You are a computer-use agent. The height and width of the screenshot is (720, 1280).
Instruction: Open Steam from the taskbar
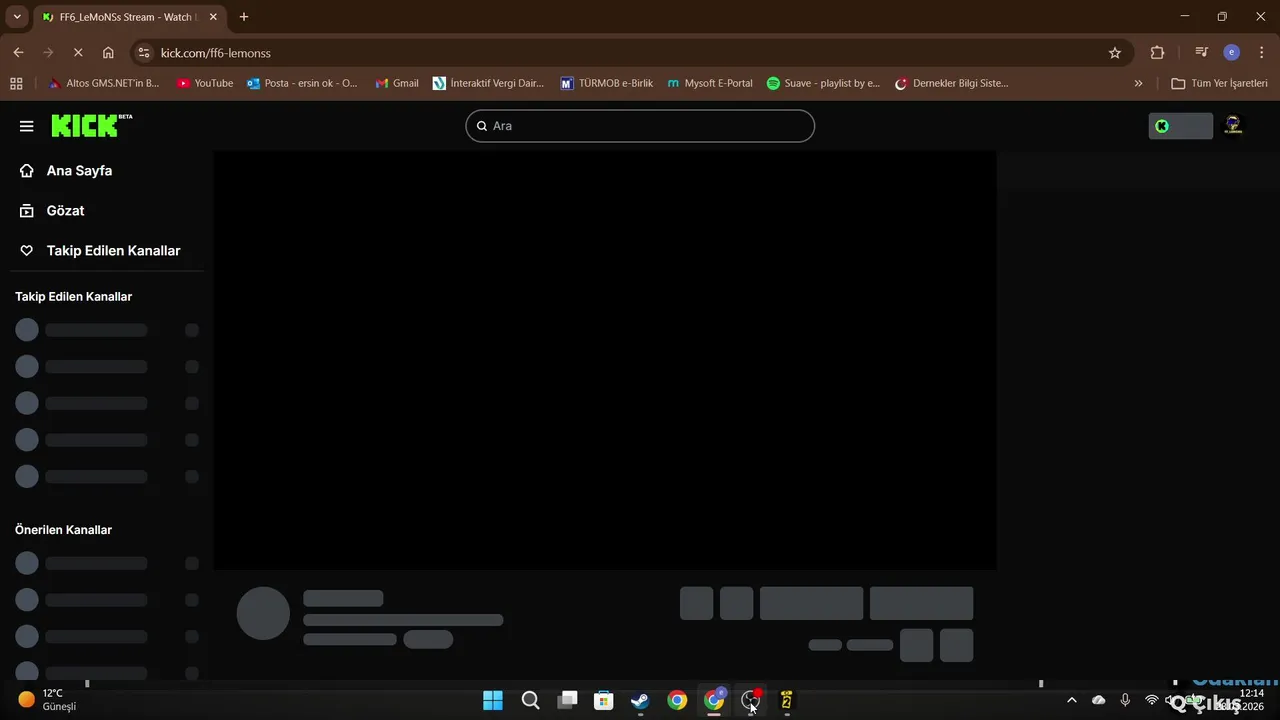(640, 700)
